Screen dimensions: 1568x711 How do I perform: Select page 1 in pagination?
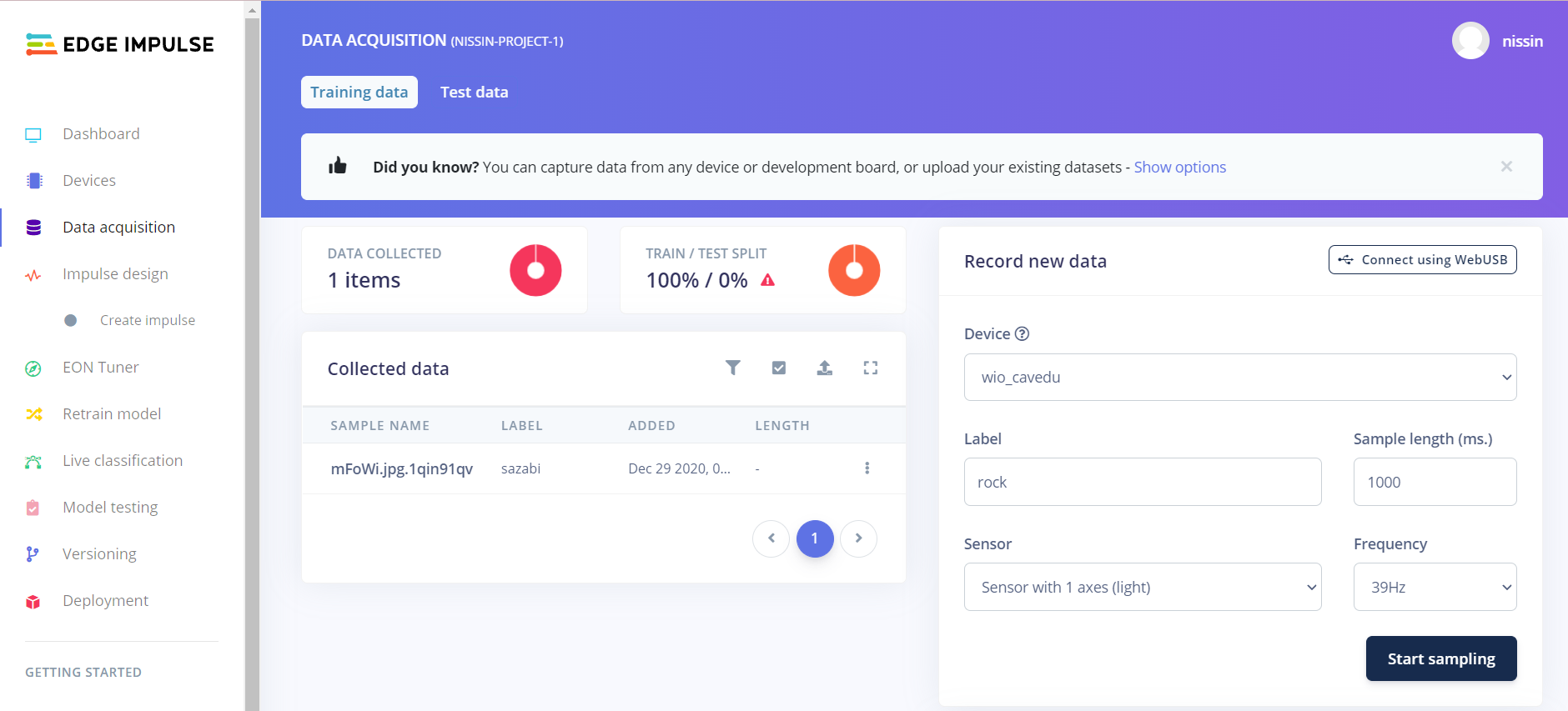tap(815, 538)
